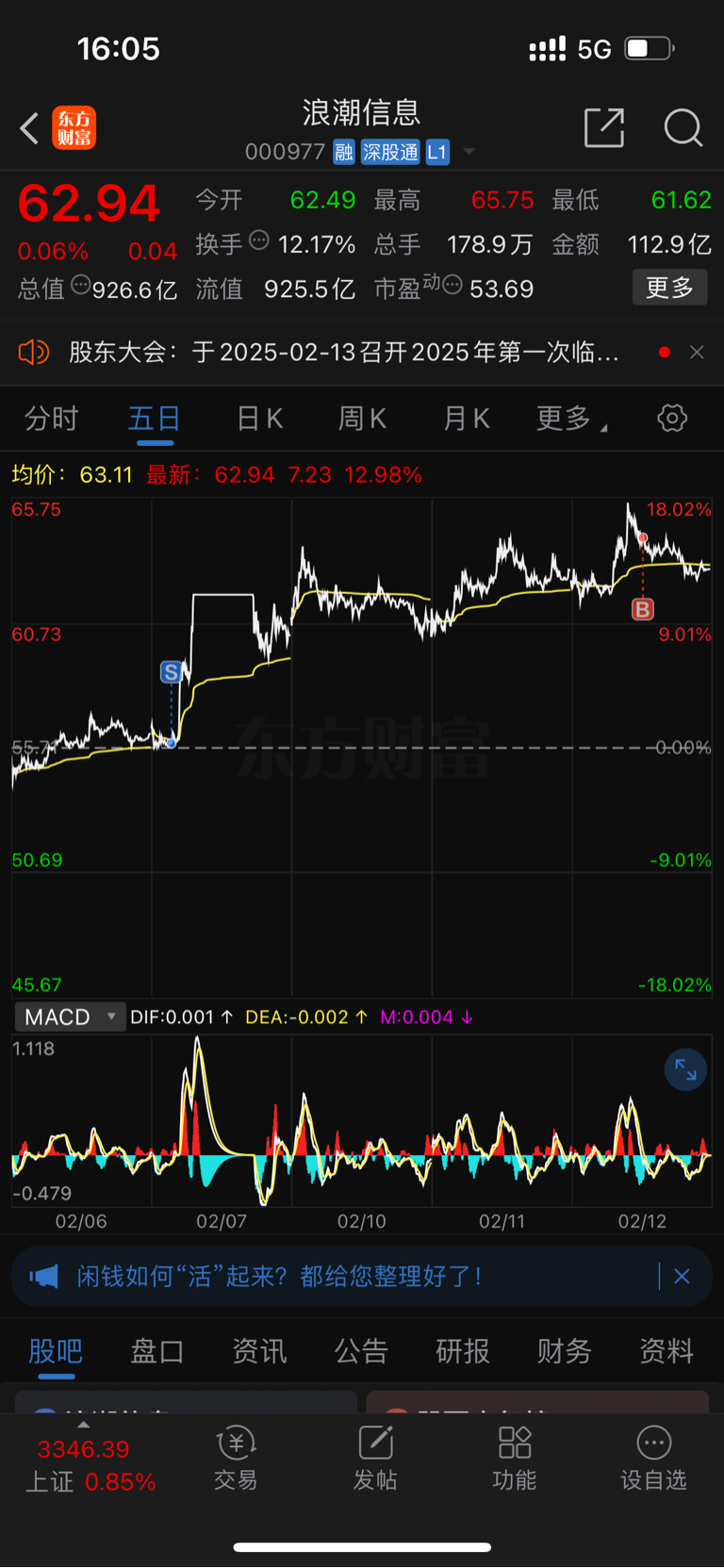Tap the 发帖 post icon
The image size is (724, 1568).
coord(375,1460)
